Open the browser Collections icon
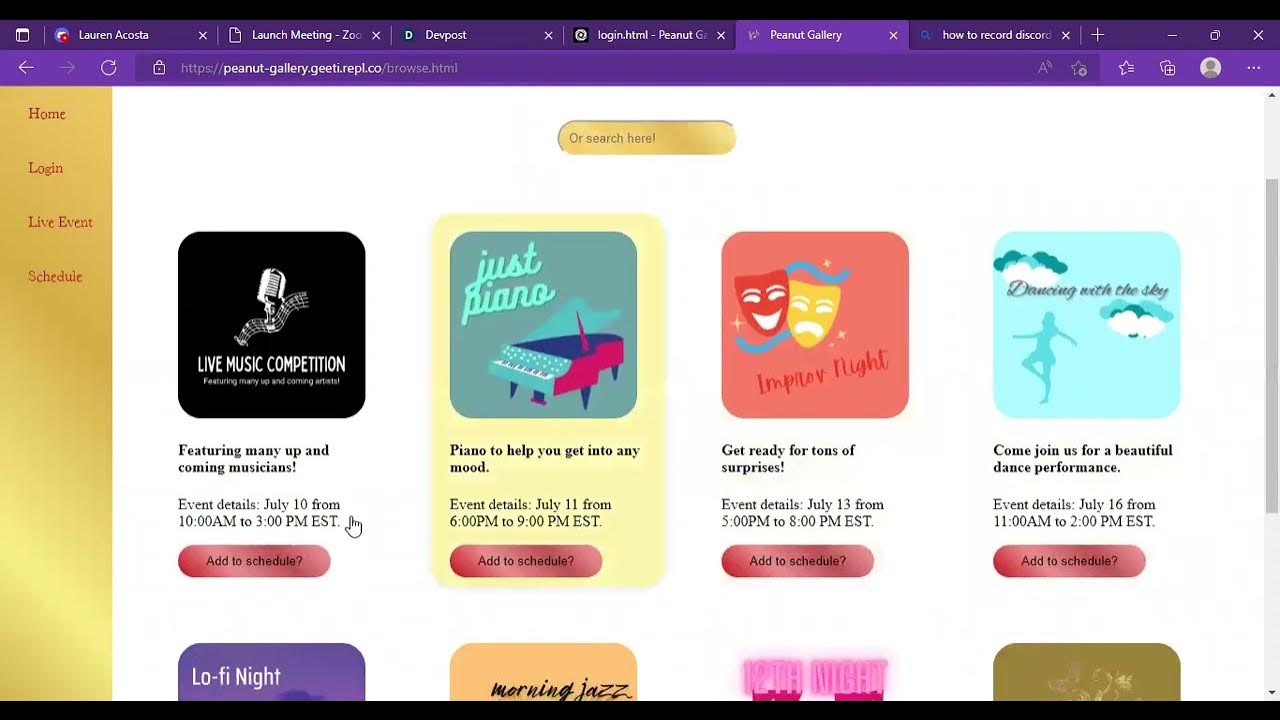Viewport: 1280px width, 720px height. point(1168,68)
